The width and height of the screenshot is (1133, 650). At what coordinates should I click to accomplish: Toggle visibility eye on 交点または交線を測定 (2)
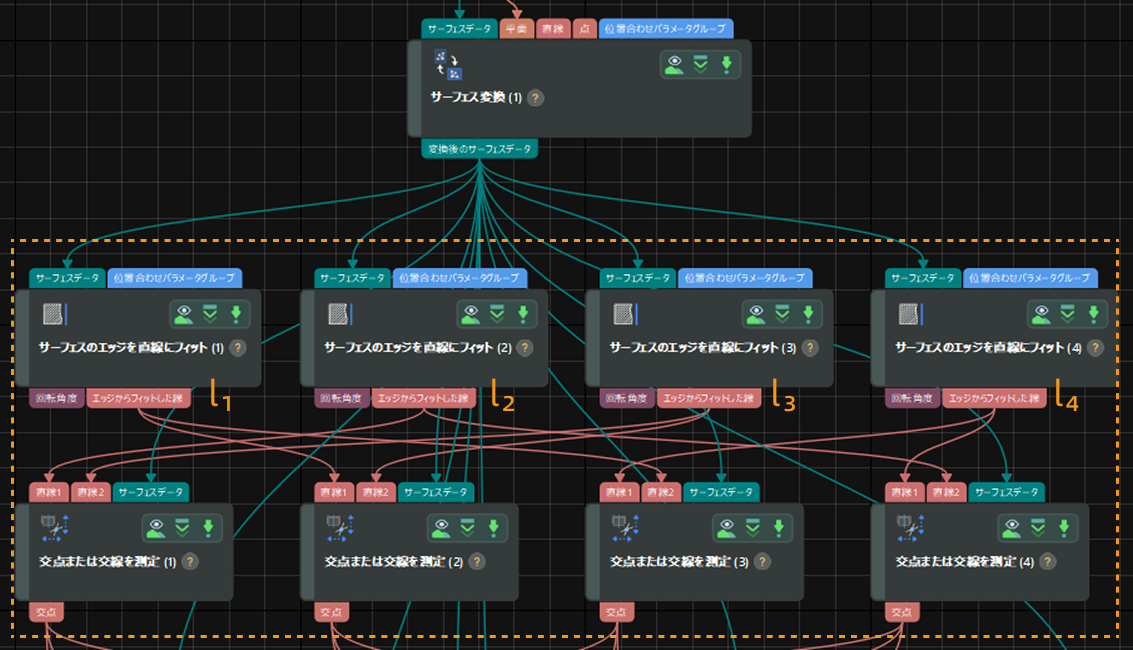point(441,528)
